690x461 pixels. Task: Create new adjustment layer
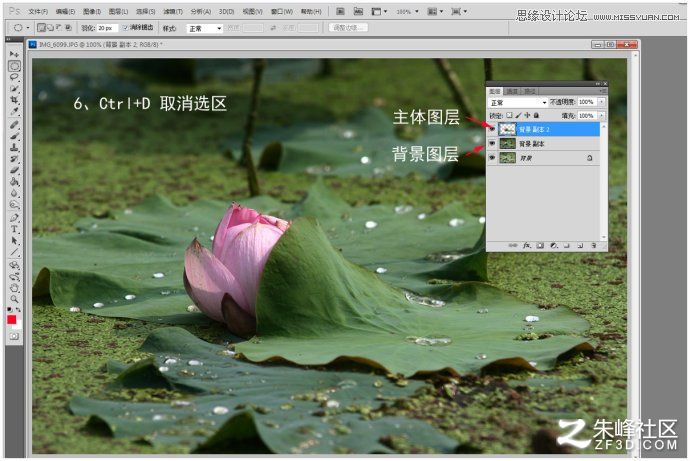point(553,245)
